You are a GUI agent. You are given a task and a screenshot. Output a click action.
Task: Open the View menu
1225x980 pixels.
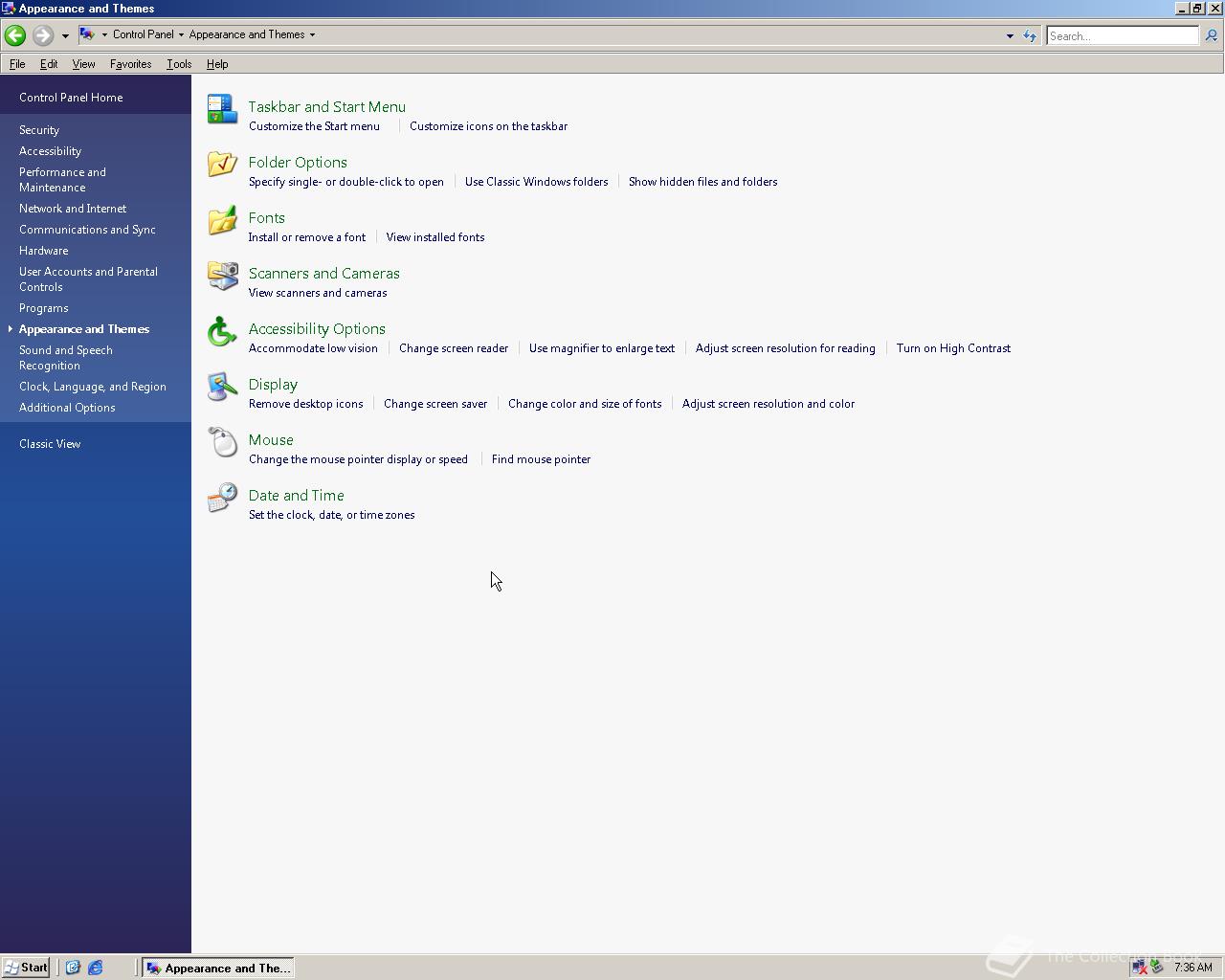pyautogui.click(x=83, y=64)
